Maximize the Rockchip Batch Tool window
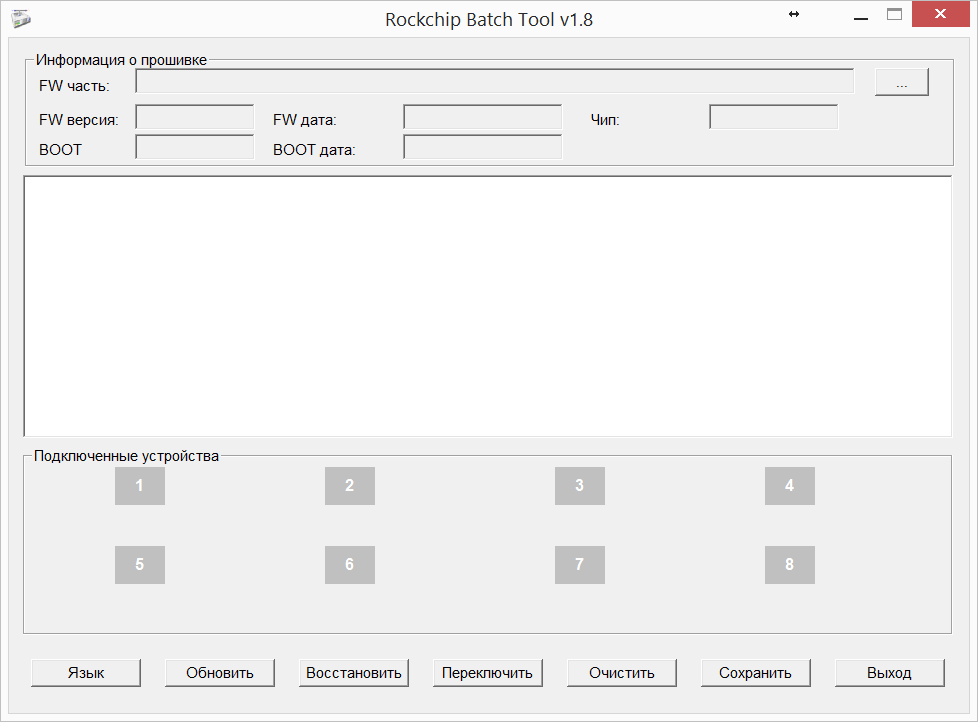978x722 pixels. (894, 15)
